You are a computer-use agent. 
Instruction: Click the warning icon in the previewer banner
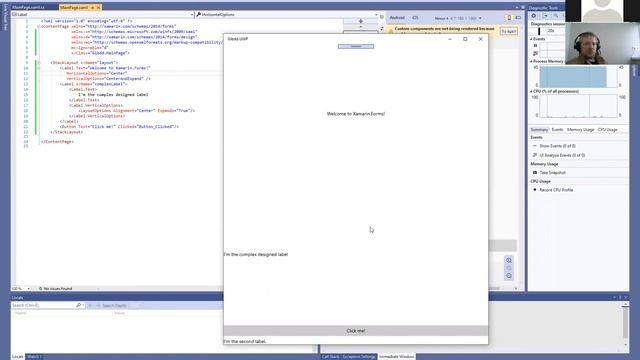[391, 30]
